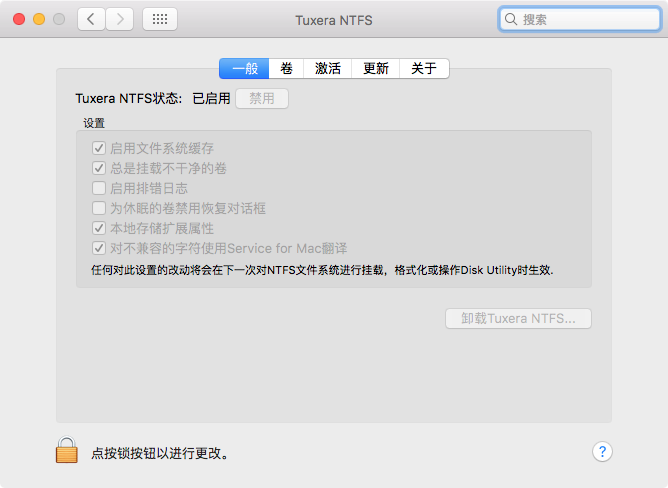The height and width of the screenshot is (488, 668).
Task: Enable 启用排错日志 checkbox
Action: coord(99,188)
